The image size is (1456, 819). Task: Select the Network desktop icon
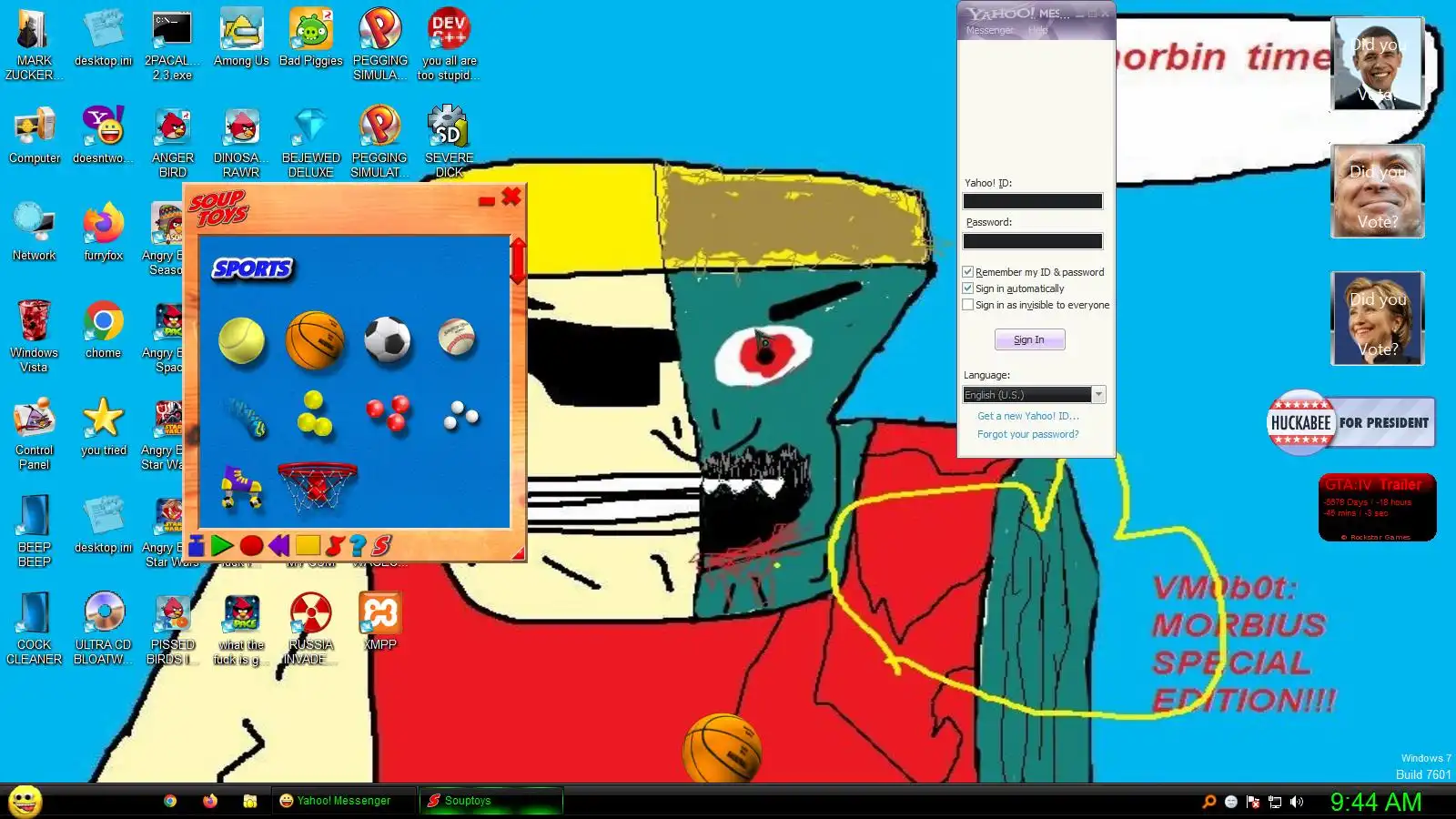35,233
